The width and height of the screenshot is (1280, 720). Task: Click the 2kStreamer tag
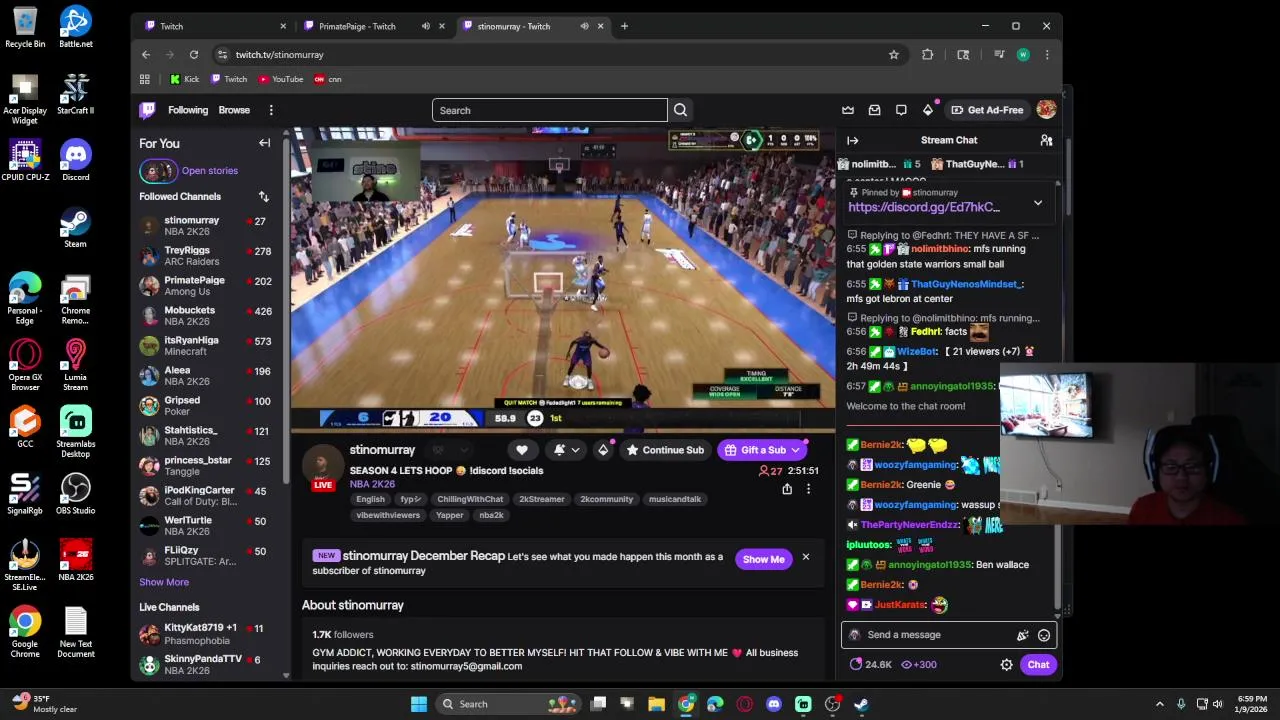(x=542, y=499)
